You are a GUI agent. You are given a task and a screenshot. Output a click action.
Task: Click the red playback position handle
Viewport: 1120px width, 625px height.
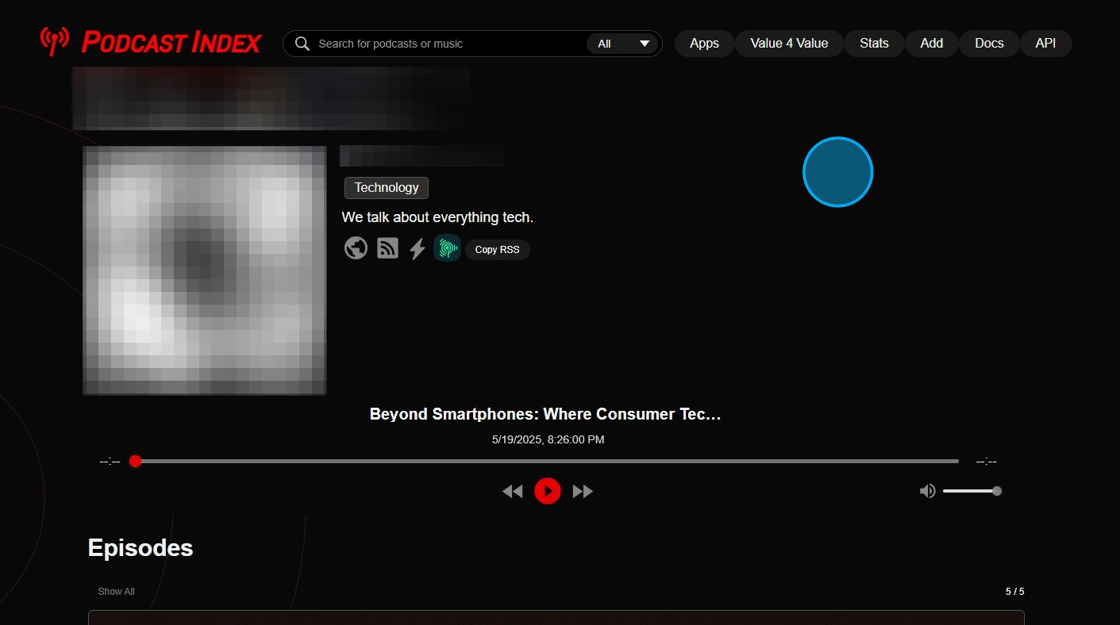pos(135,461)
